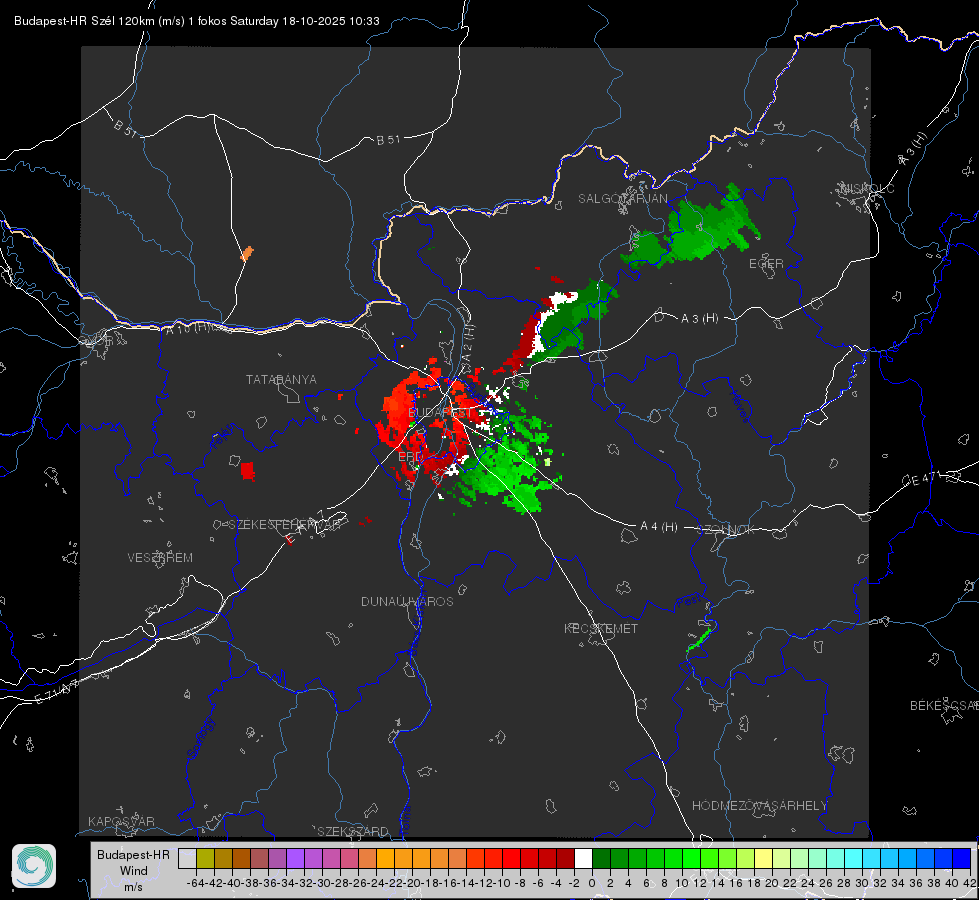Click the BUDAPEST label on the radar
Viewport: 979px width, 900px height.
pyautogui.click(x=440, y=413)
